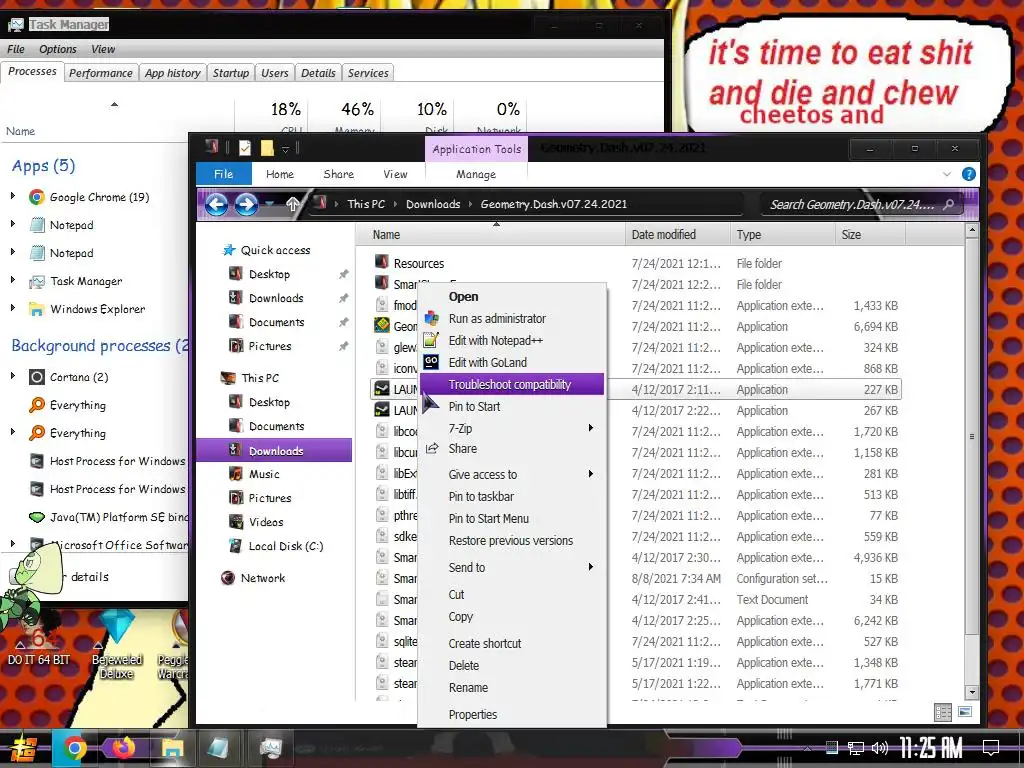
Task: Click the Back arrow in Explorer
Action: coord(216,204)
